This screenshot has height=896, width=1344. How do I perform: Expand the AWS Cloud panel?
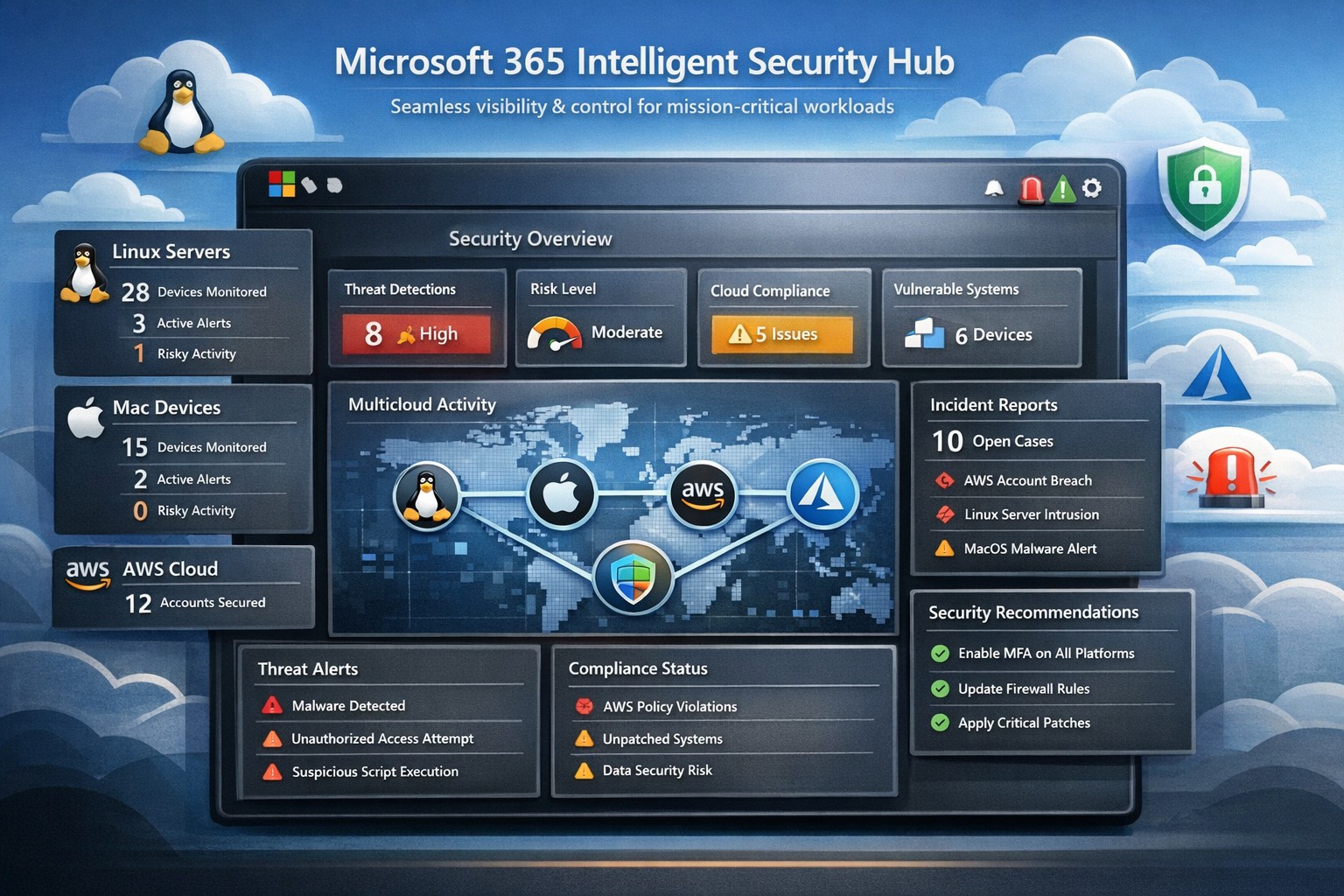click(170, 570)
